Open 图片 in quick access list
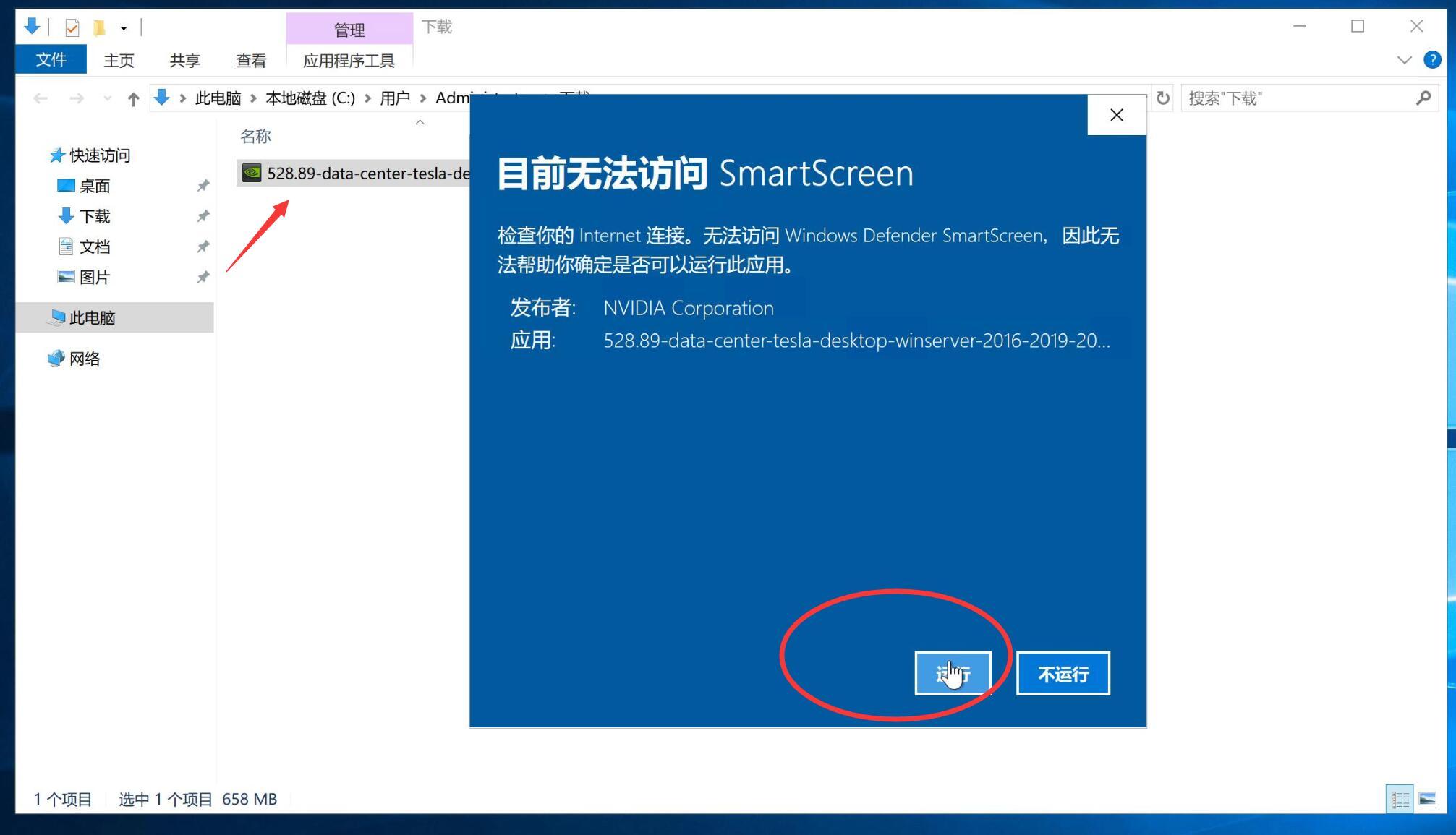The image size is (1456, 835). pos(94,277)
